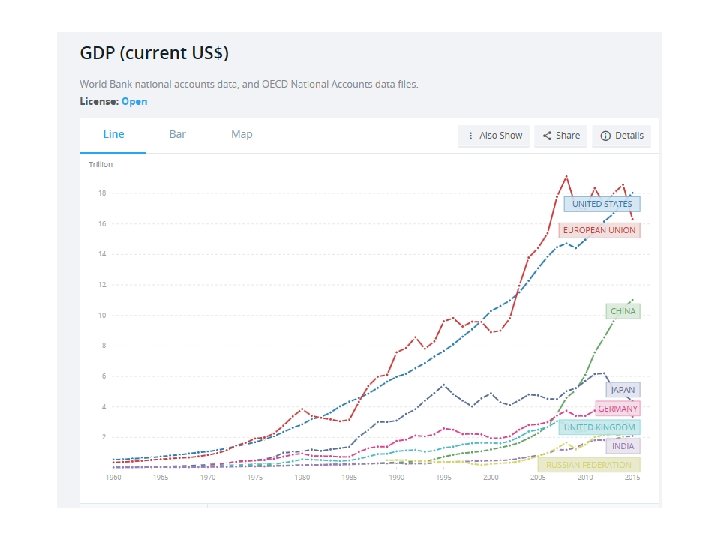Click the three-dot icon beside Also Show
Screen dimensions: 720x540
point(470,136)
